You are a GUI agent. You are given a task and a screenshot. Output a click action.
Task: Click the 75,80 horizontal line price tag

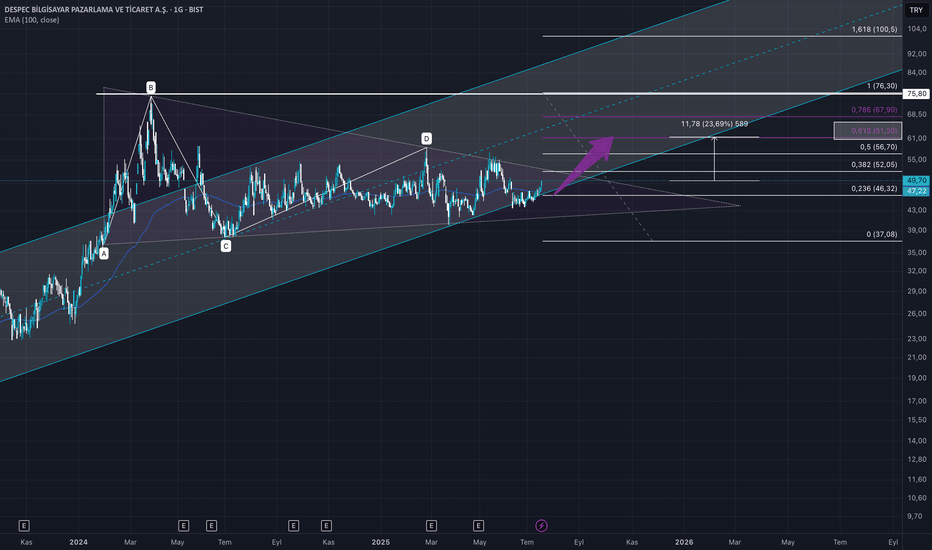(x=917, y=94)
